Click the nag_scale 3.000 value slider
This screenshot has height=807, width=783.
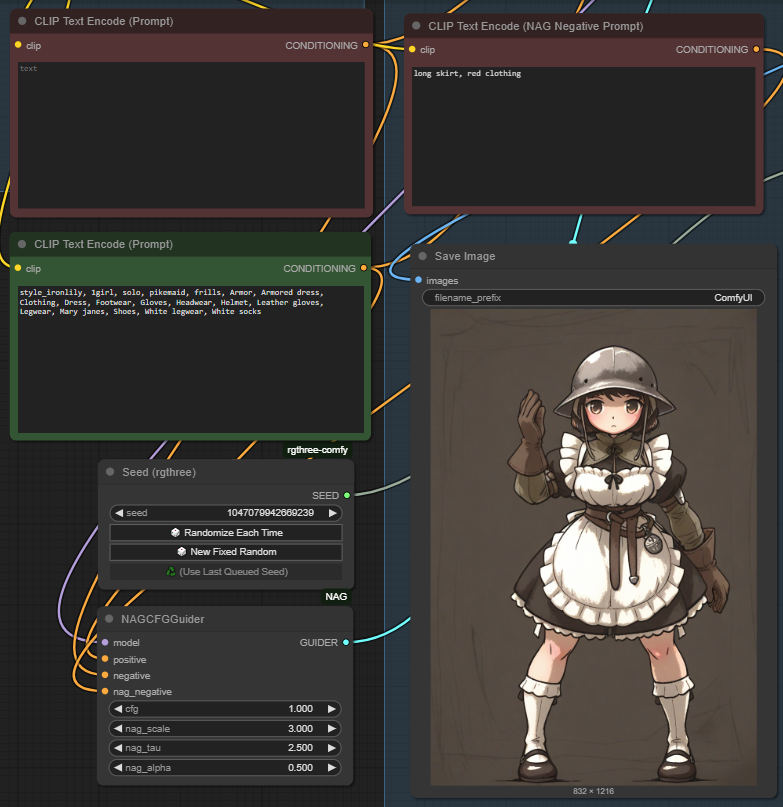tap(225, 728)
